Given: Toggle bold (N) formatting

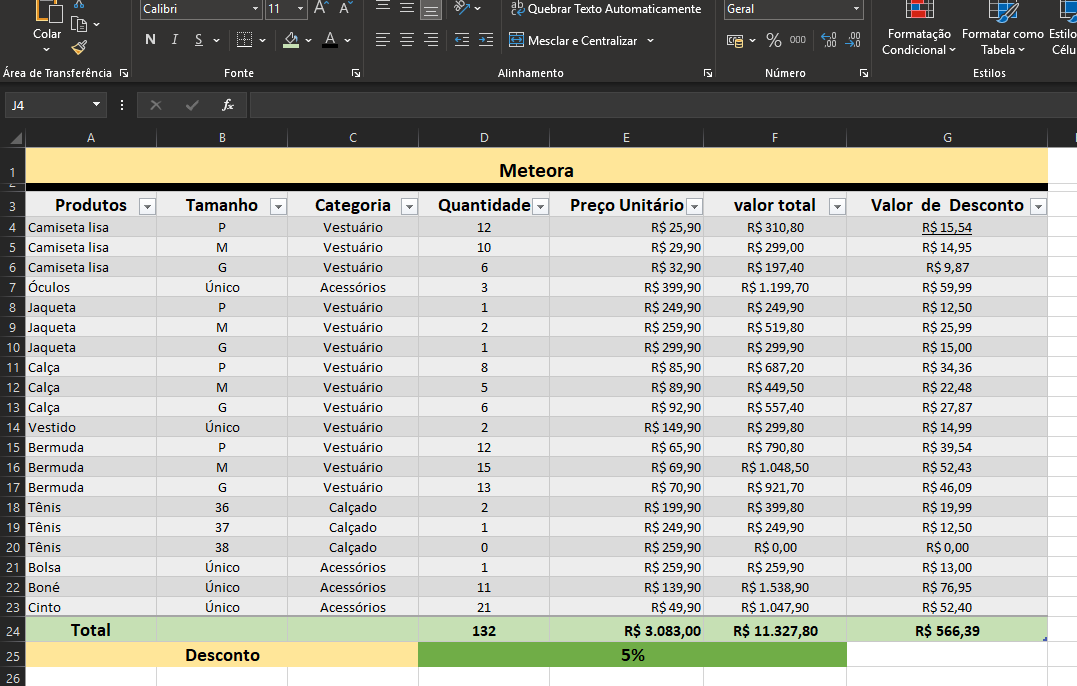Looking at the screenshot, I should (x=150, y=40).
